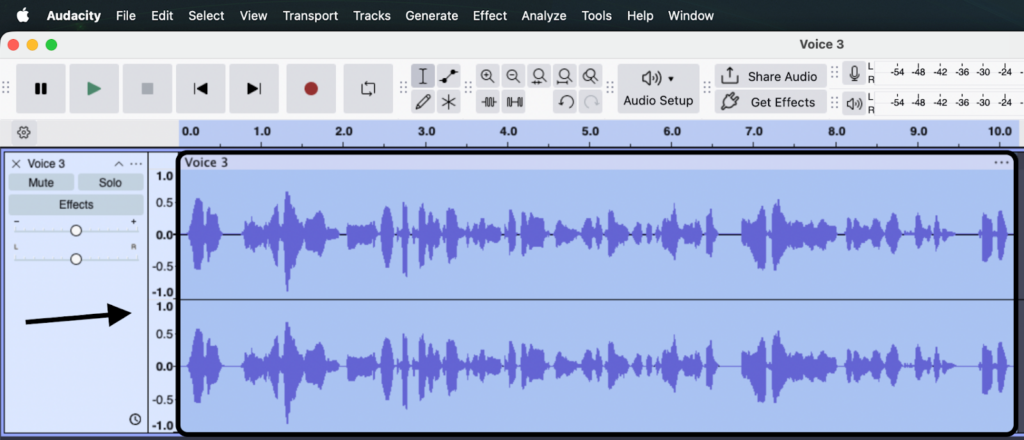The width and height of the screenshot is (1024, 440).
Task: Toggle the Loop playback button
Action: [368, 88]
